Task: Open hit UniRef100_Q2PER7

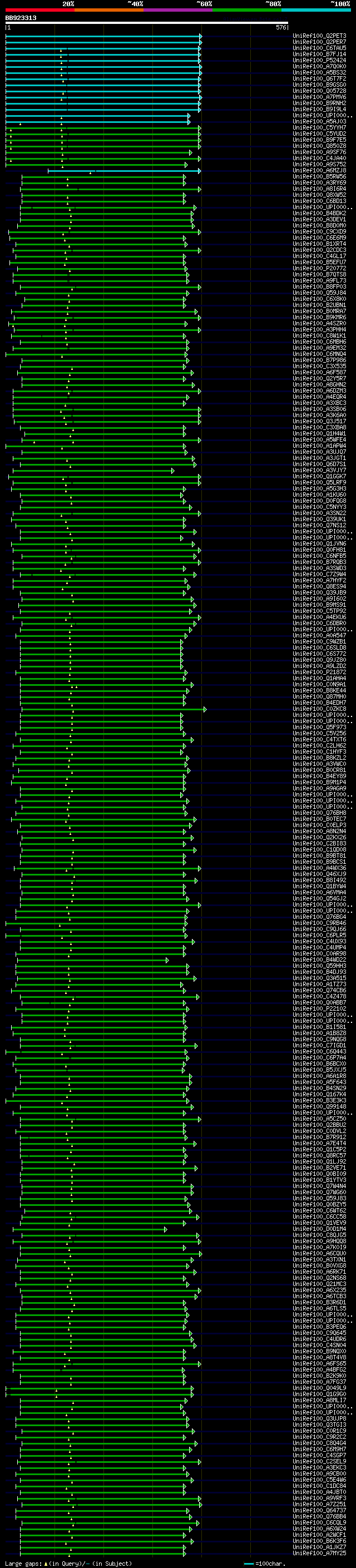Action: click(319, 43)
